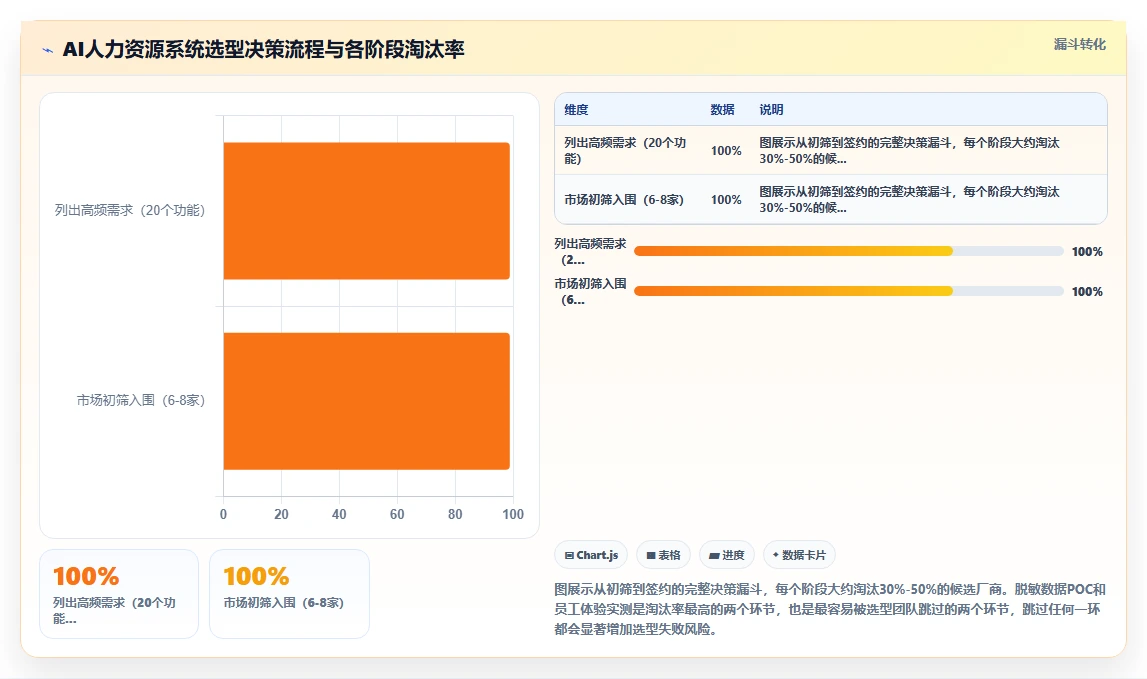This screenshot has height=679, width=1147.
Task: Select the 进度 tag chip
Action: point(726,555)
